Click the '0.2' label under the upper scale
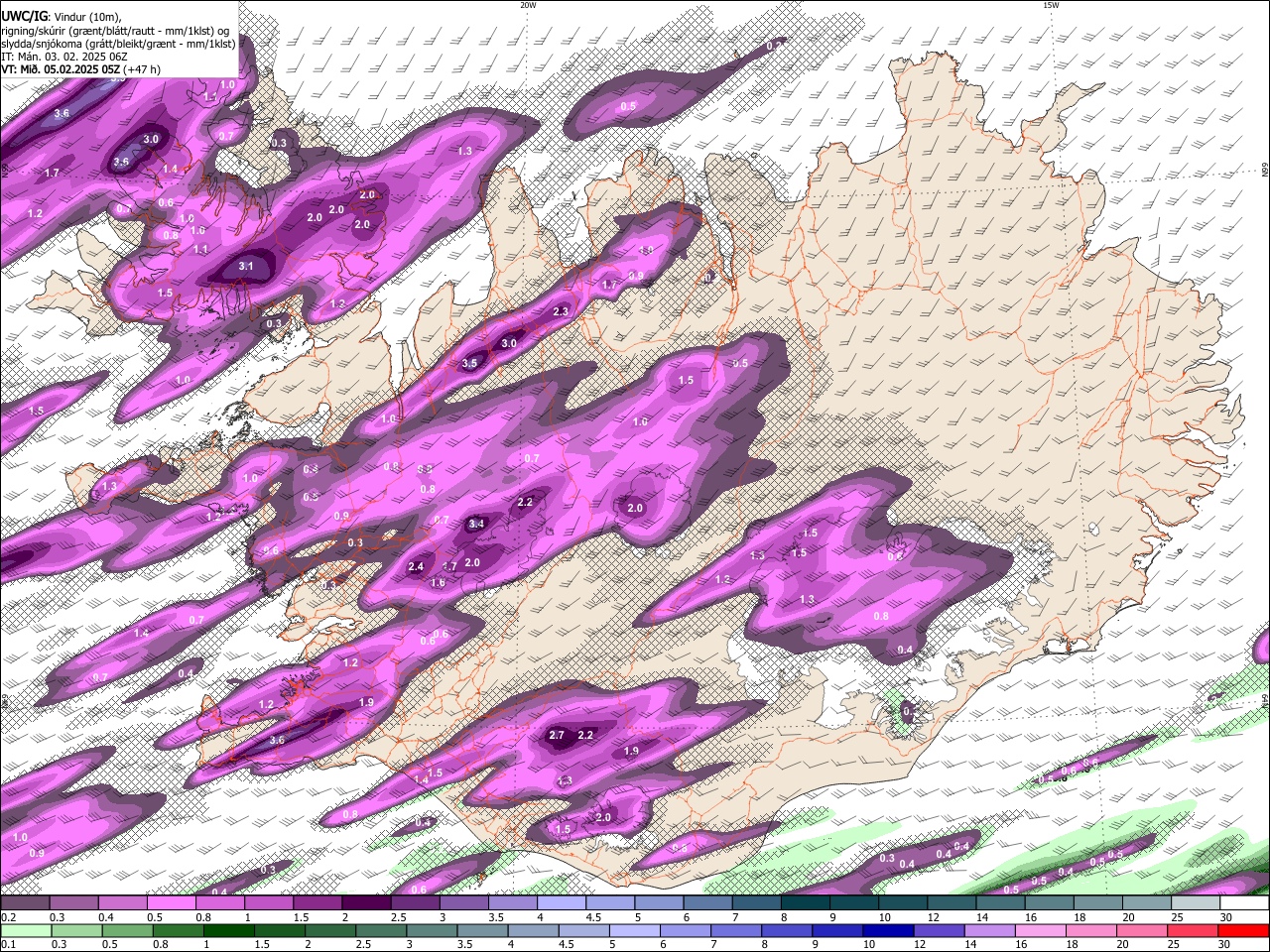 tap(7, 917)
